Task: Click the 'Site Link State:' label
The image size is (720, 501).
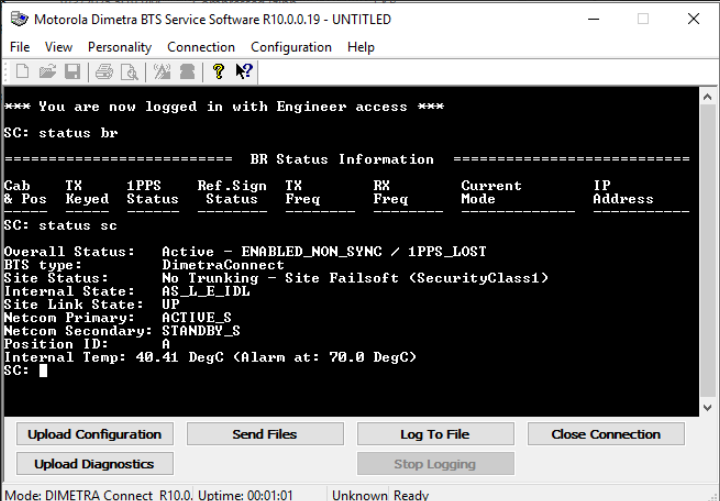Action: tap(73, 304)
